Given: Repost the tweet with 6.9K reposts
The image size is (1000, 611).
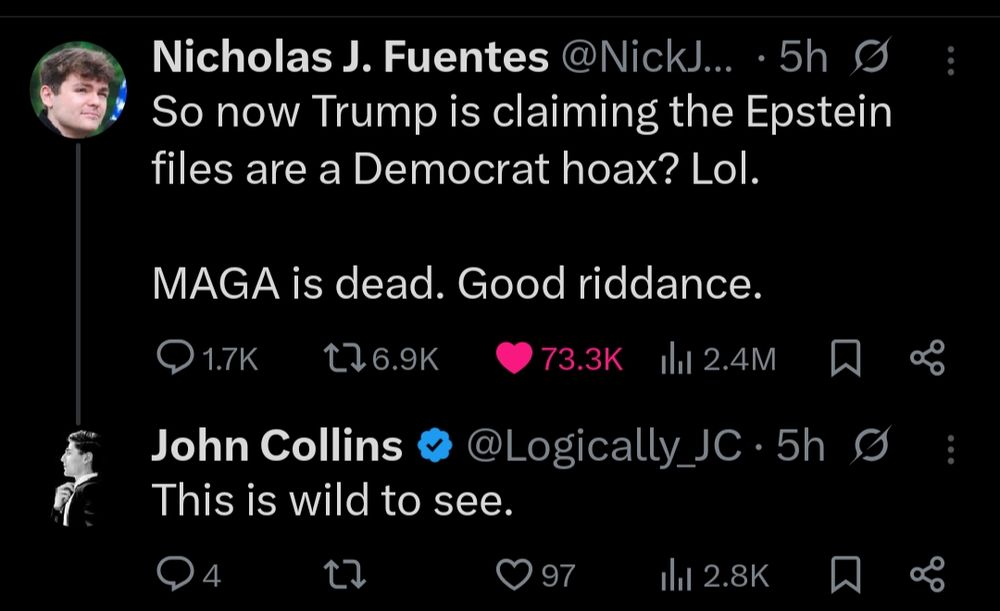Looking at the screenshot, I should (x=347, y=359).
